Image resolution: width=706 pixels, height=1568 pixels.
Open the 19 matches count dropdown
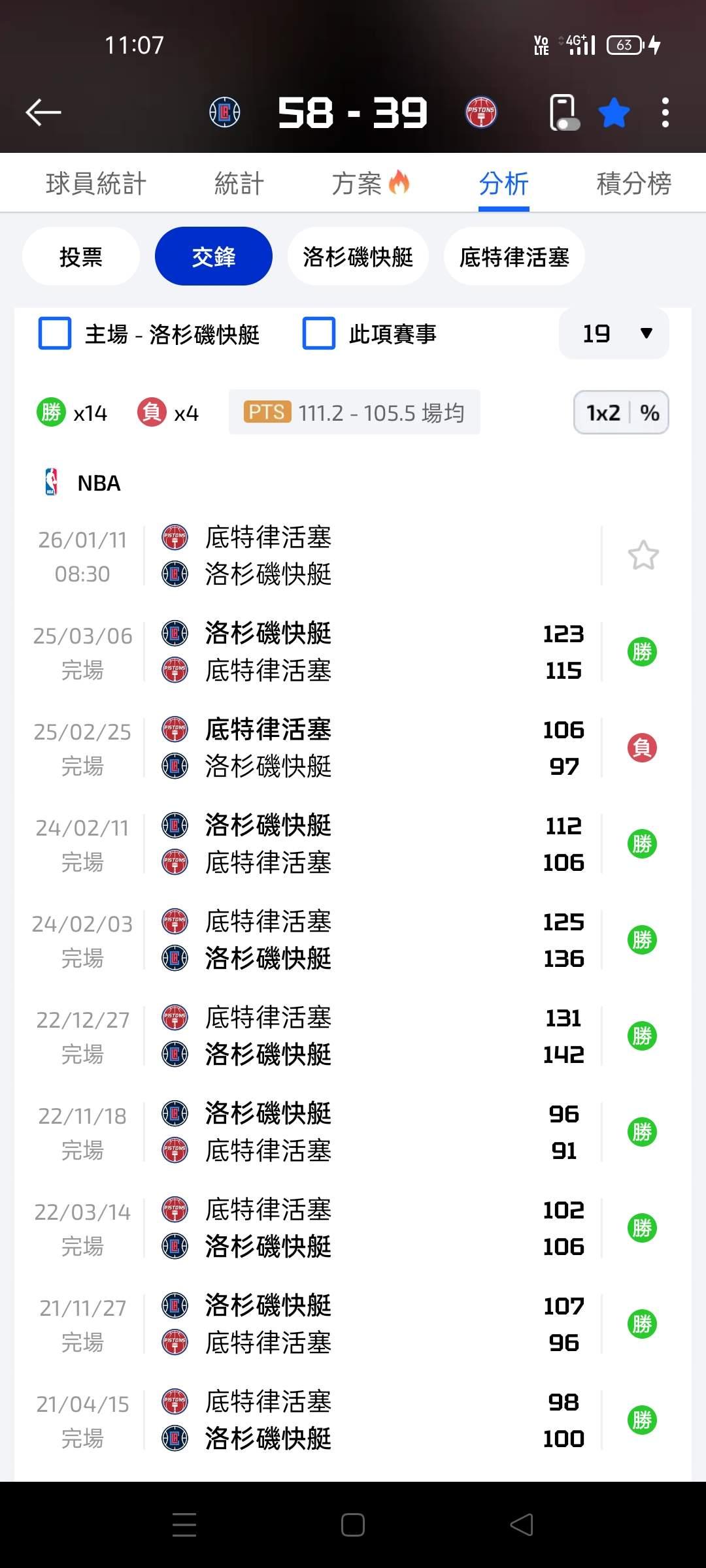tap(614, 334)
